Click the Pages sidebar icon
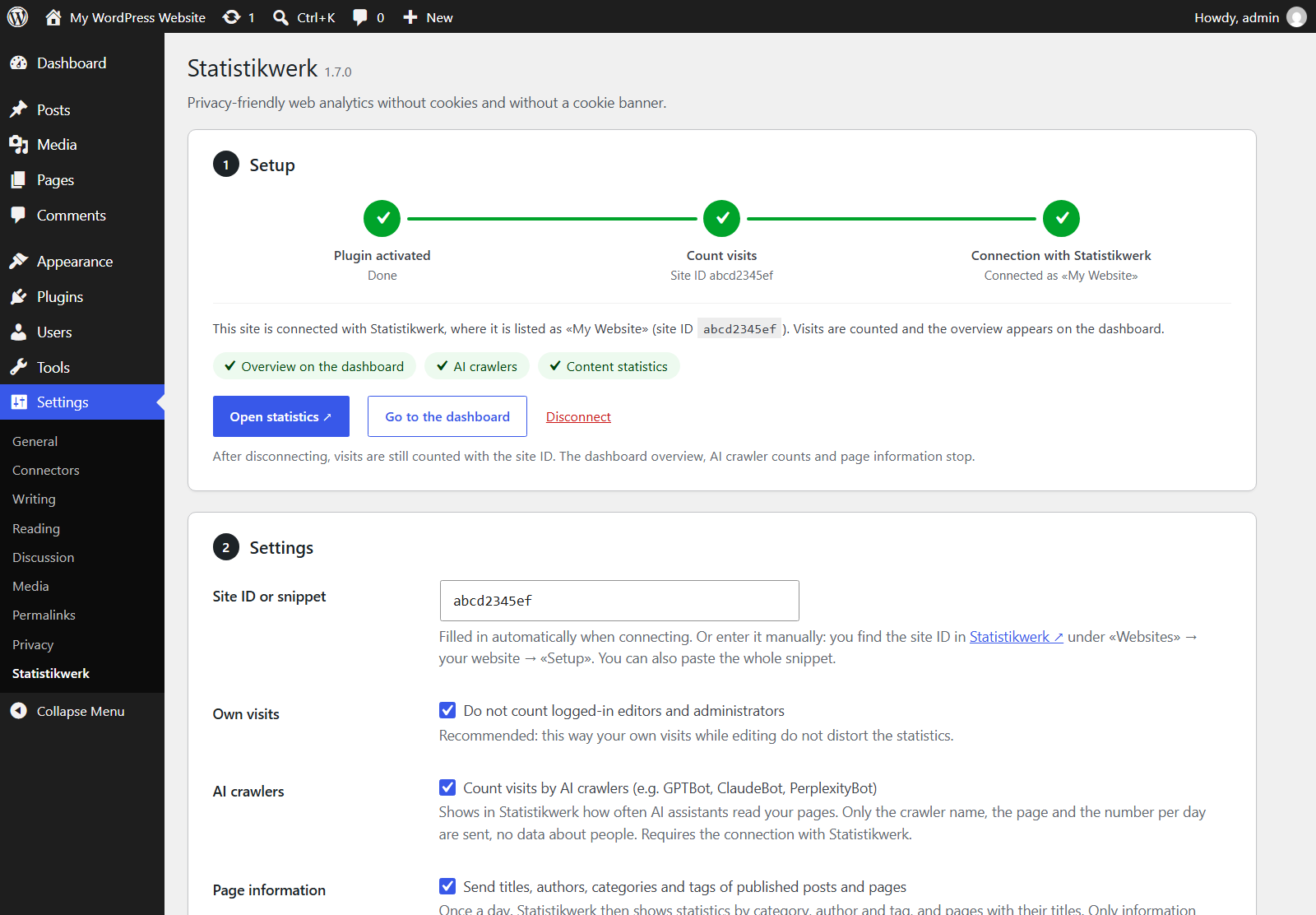1316x915 pixels. pos(18,180)
